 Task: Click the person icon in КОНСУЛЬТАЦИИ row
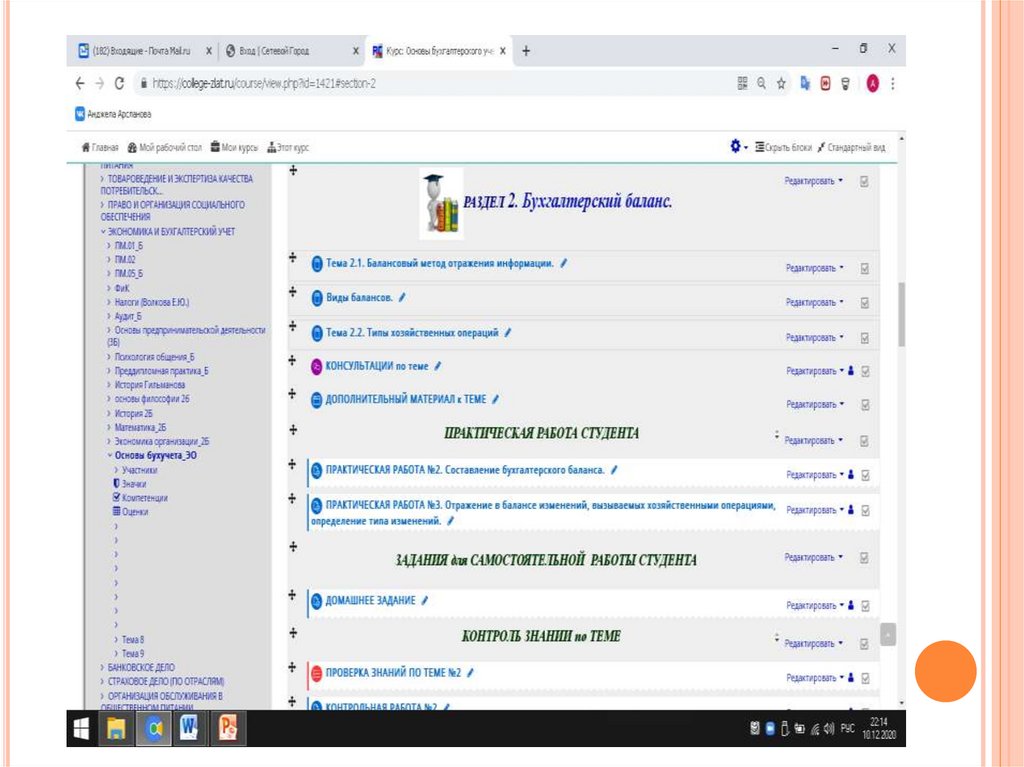(x=851, y=370)
